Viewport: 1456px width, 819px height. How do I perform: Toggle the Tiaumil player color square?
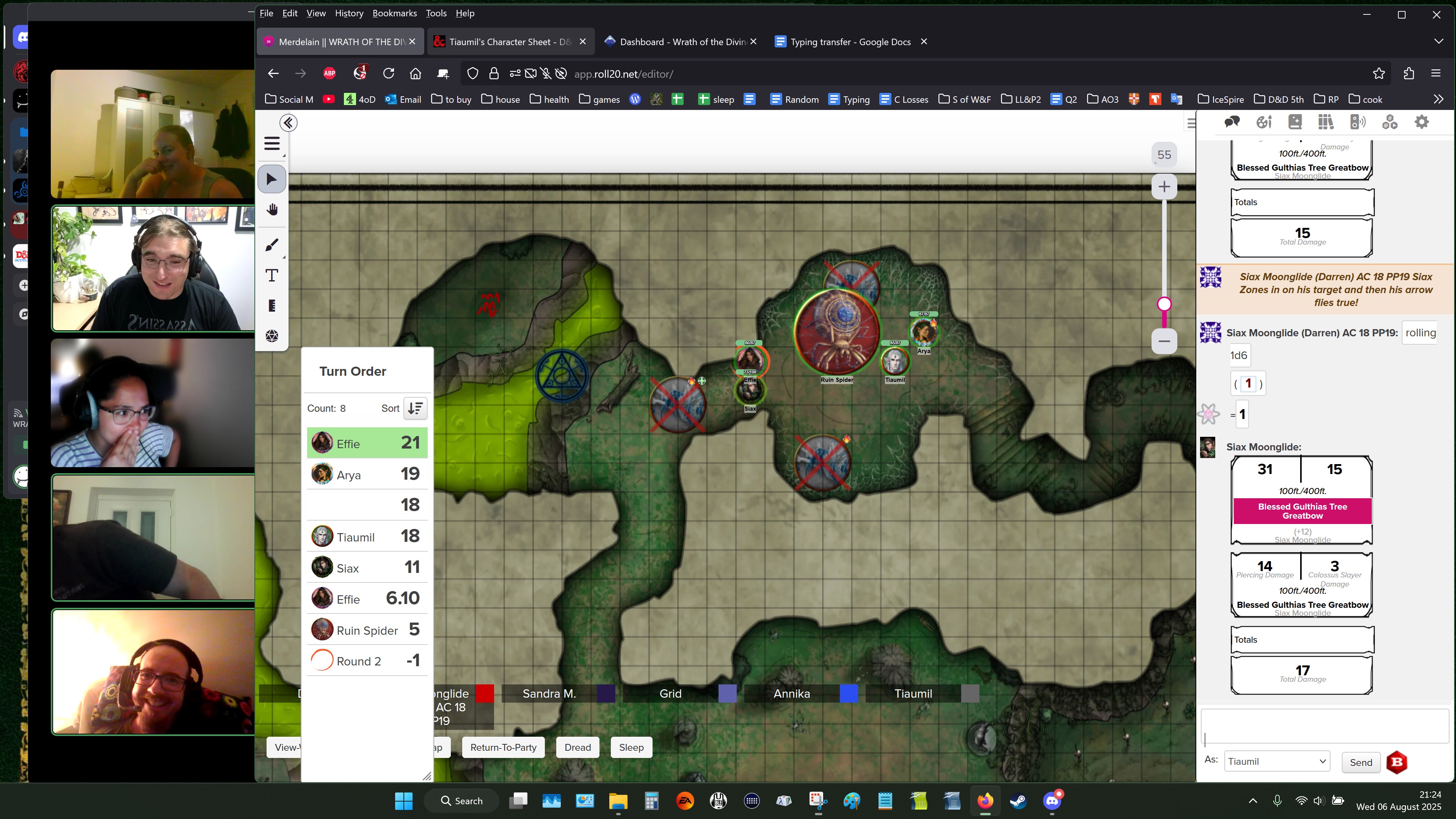[970, 693]
